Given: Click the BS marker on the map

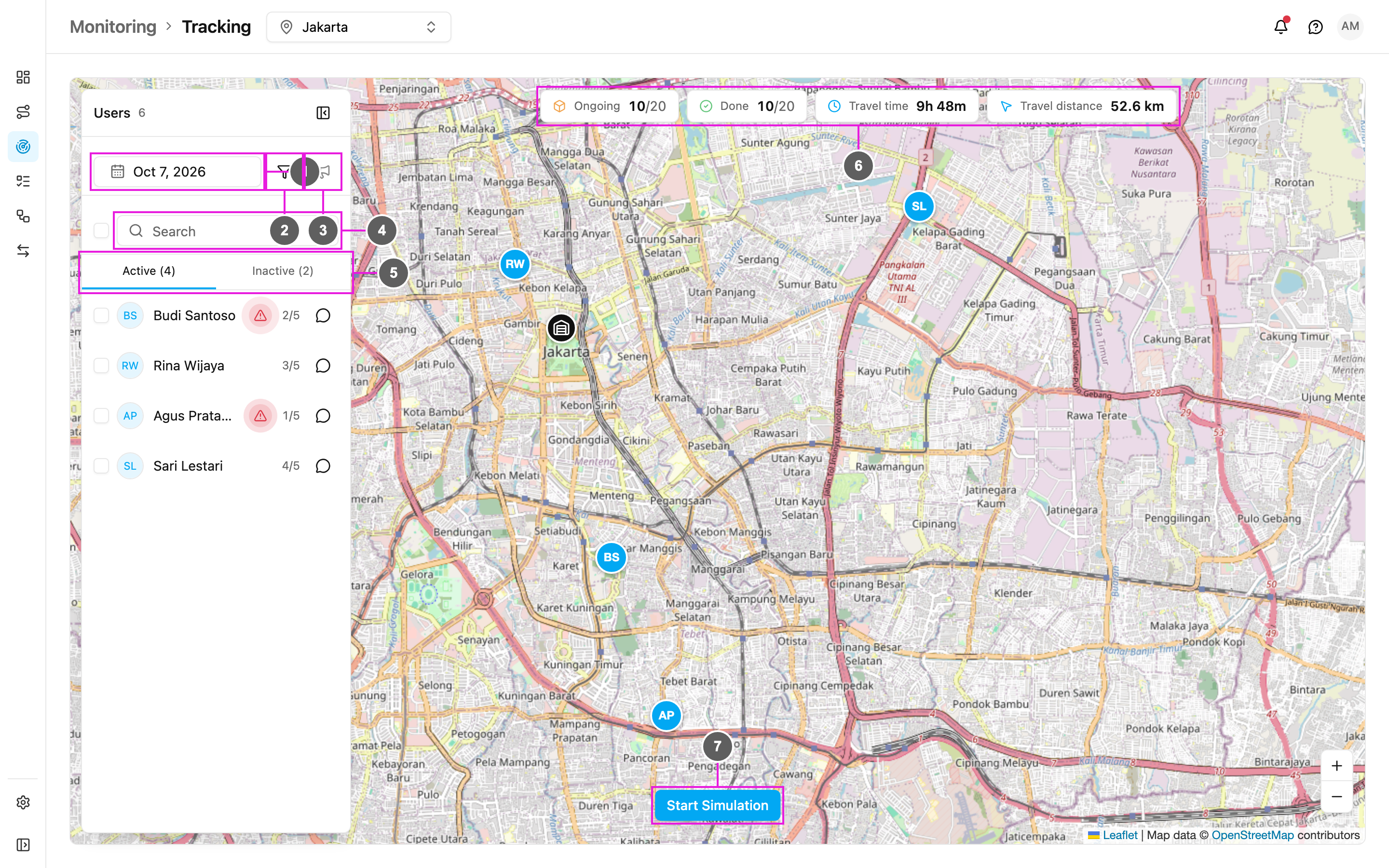Looking at the screenshot, I should [x=611, y=557].
